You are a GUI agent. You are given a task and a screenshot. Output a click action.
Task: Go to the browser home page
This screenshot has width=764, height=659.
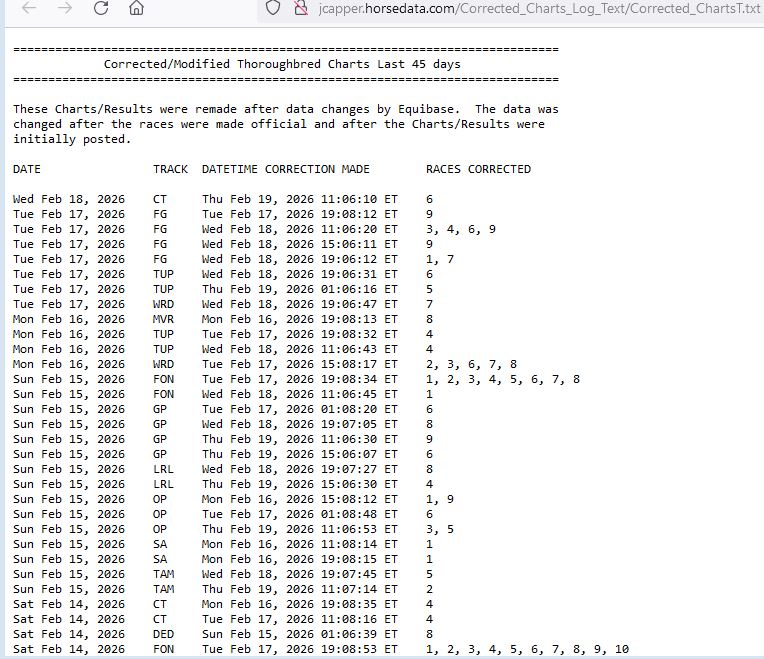(x=137, y=9)
